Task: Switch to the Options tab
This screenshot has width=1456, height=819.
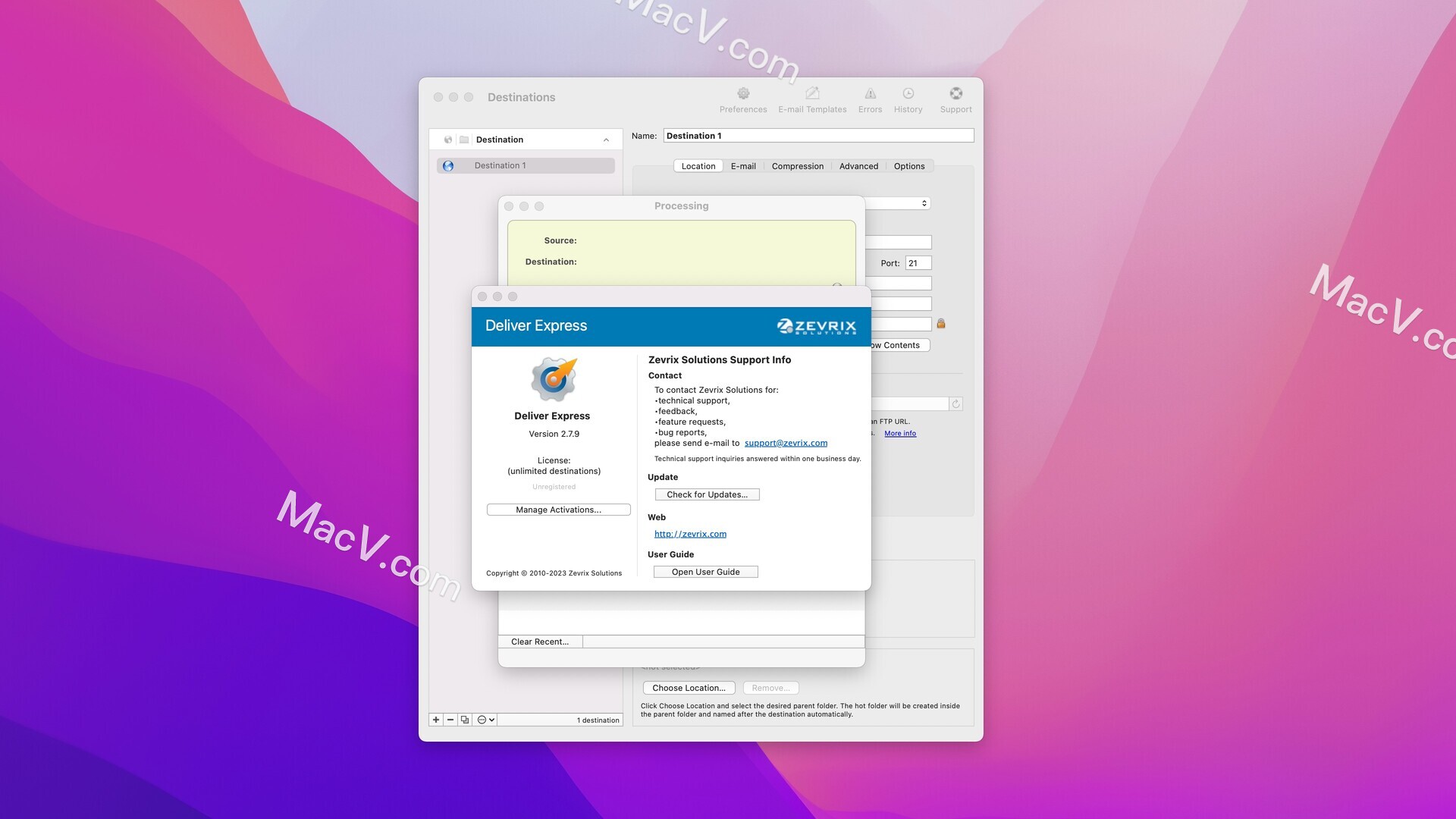Action: [909, 166]
